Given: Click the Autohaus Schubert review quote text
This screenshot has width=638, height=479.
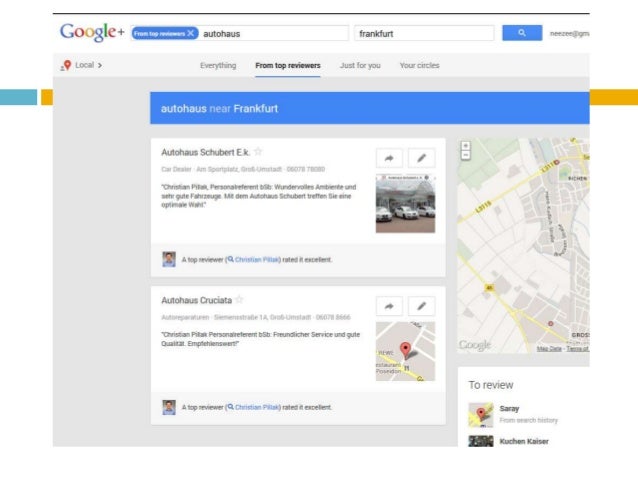Looking at the screenshot, I should (x=259, y=196).
